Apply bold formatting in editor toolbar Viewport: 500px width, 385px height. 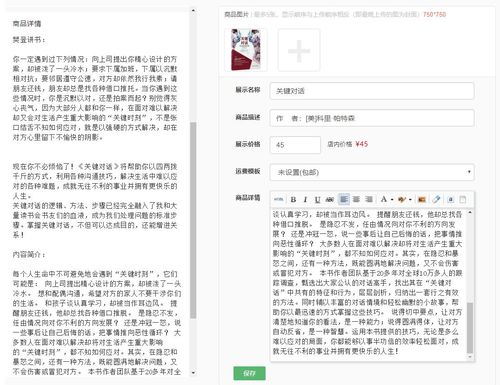click(x=293, y=199)
